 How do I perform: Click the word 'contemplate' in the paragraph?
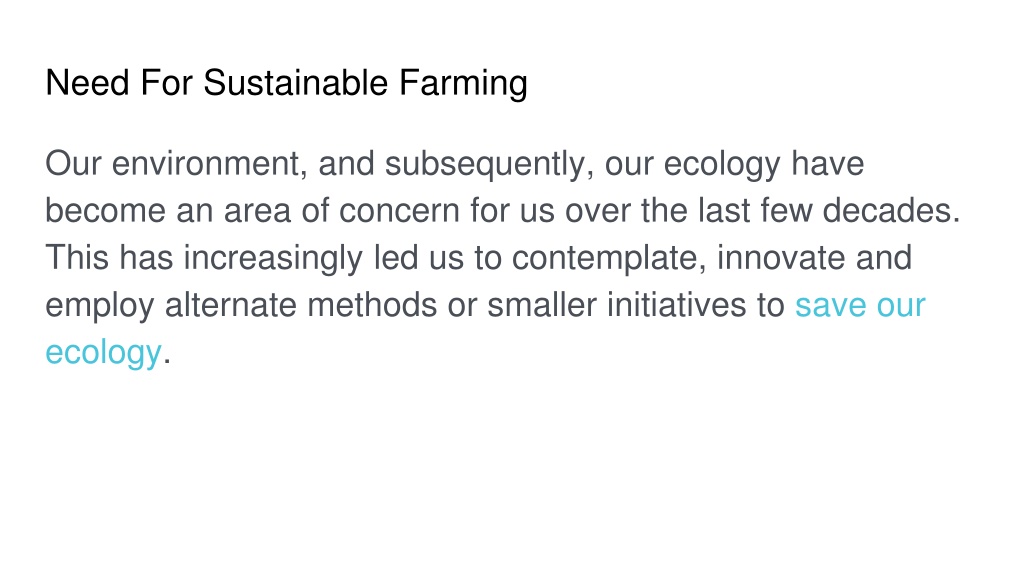tap(605, 259)
